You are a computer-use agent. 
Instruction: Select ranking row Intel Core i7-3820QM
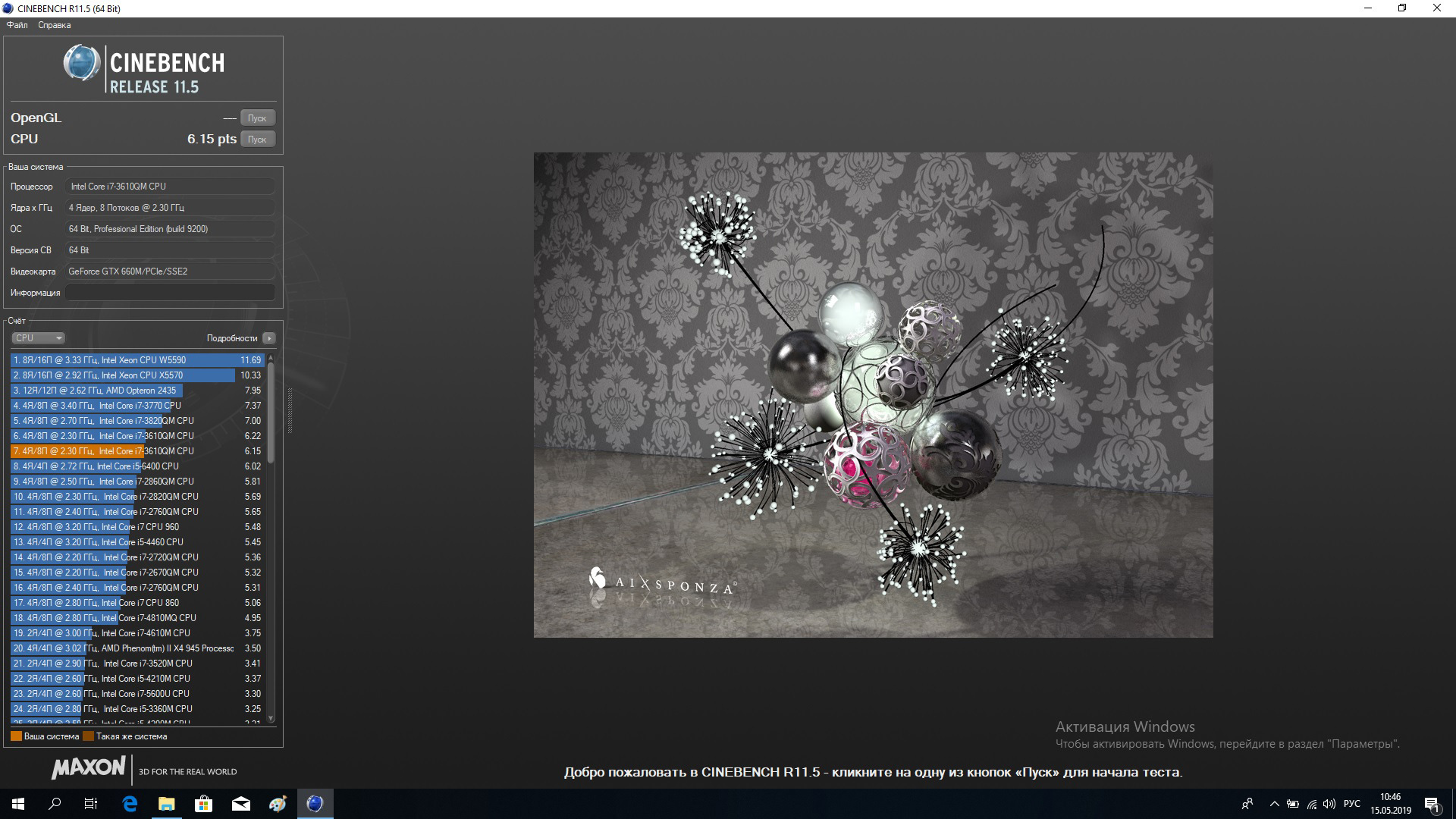[137, 421]
